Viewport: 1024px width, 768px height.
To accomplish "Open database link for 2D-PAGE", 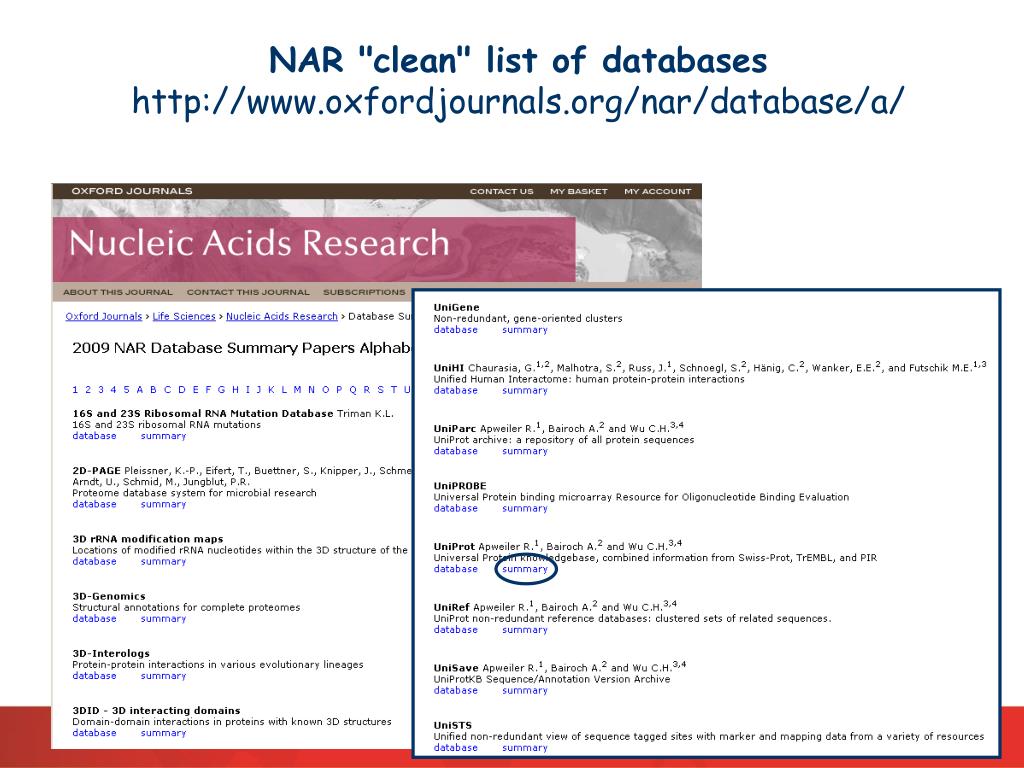I will 94,504.
